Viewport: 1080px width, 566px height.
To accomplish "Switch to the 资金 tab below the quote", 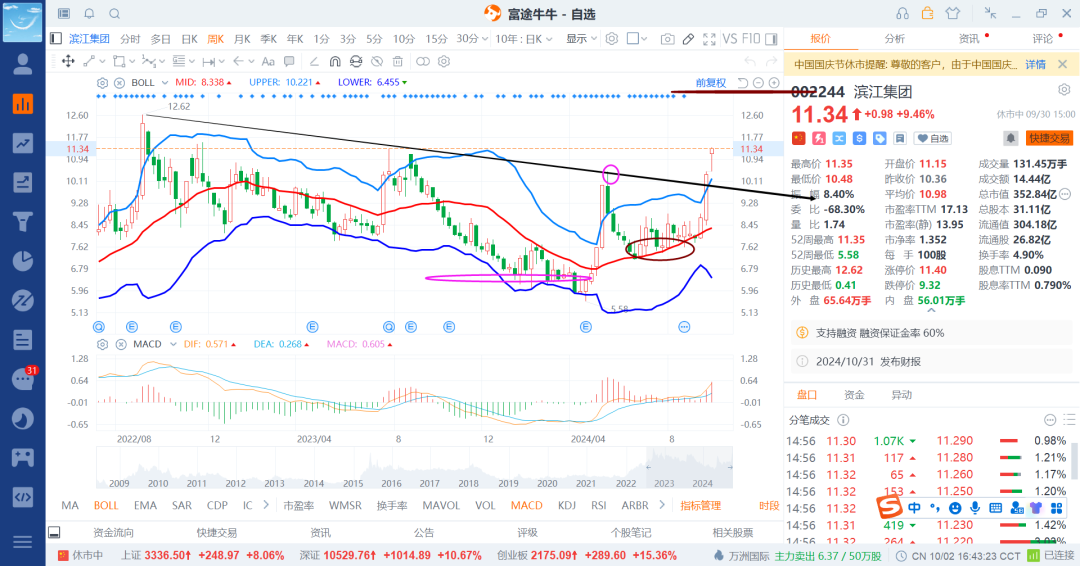I will point(854,395).
